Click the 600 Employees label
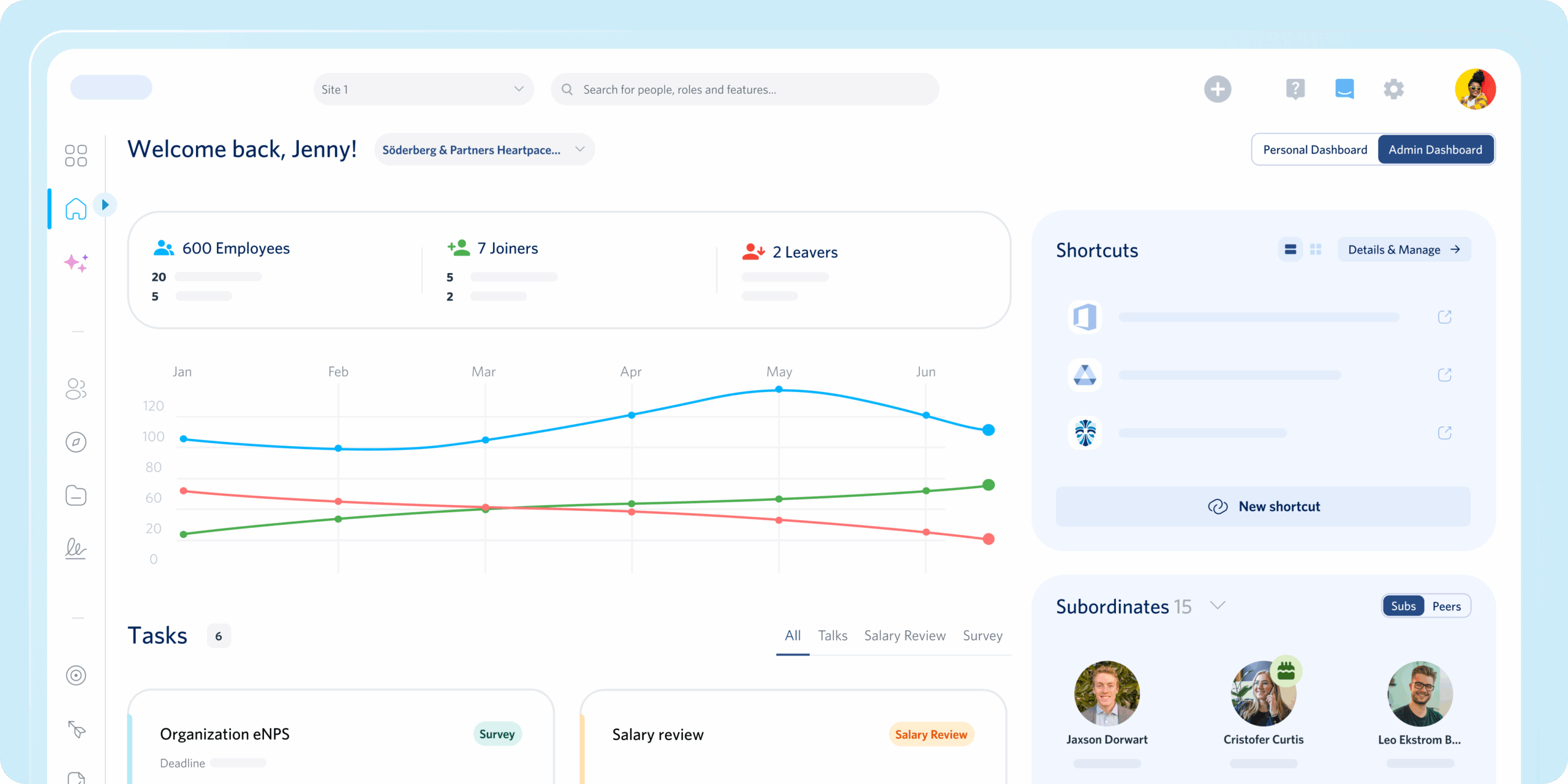 coord(236,248)
